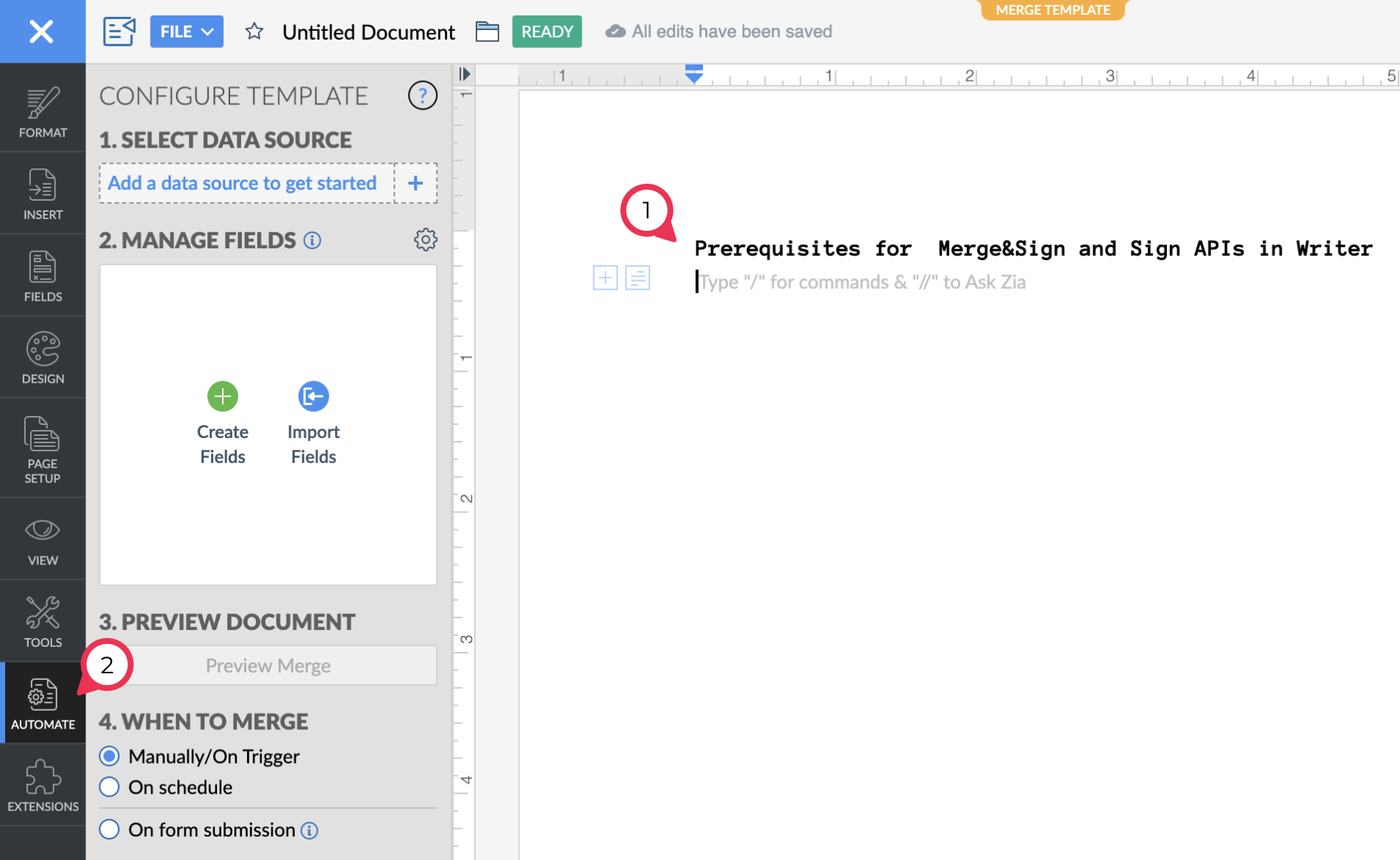This screenshot has height=860, width=1400.
Task: Click the '3. PREVIEW DOCUMENT' heading
Action: [x=227, y=622]
